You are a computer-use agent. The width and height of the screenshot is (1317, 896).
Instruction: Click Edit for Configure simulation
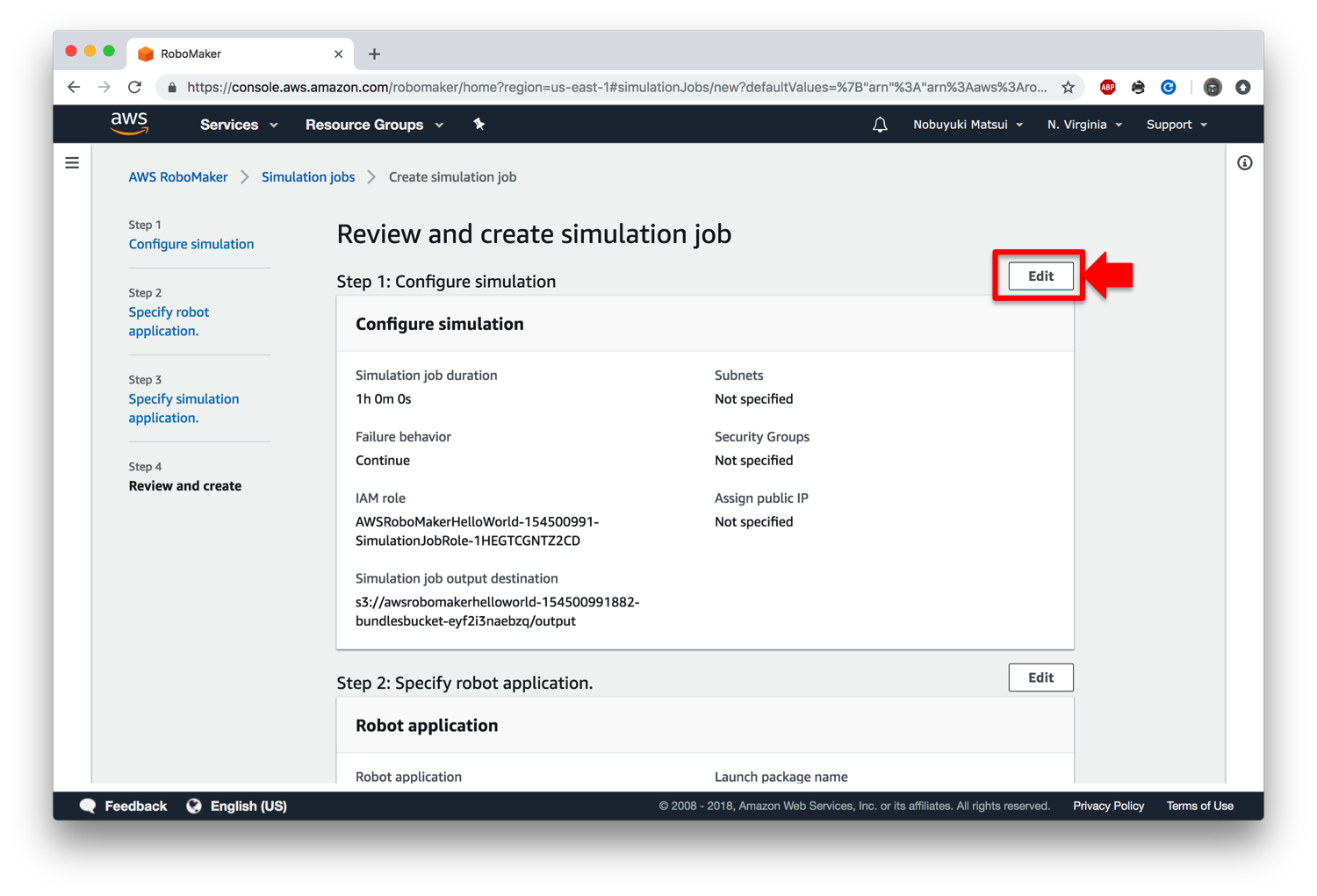click(x=1040, y=276)
